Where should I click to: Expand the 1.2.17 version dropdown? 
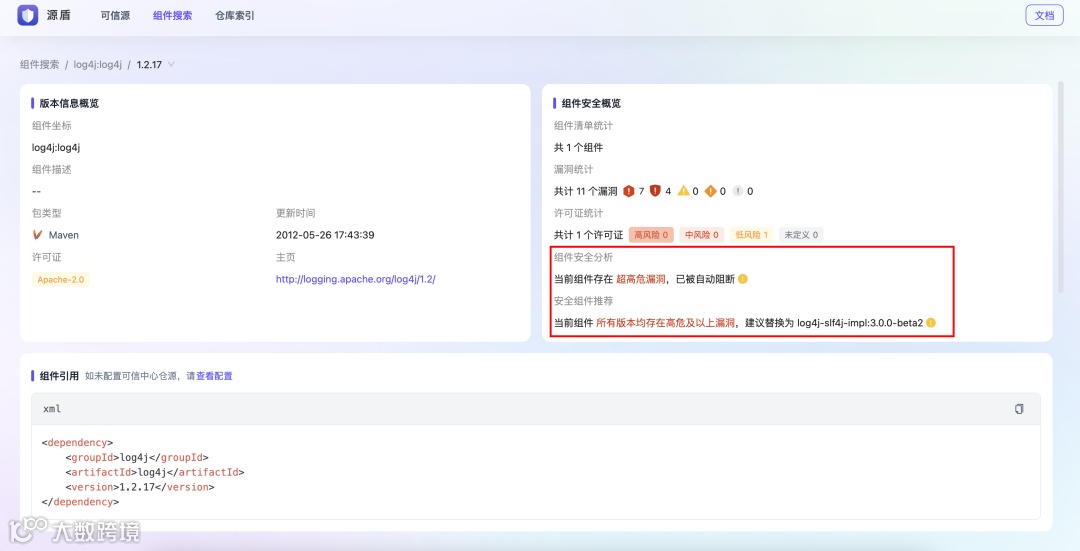coord(155,64)
